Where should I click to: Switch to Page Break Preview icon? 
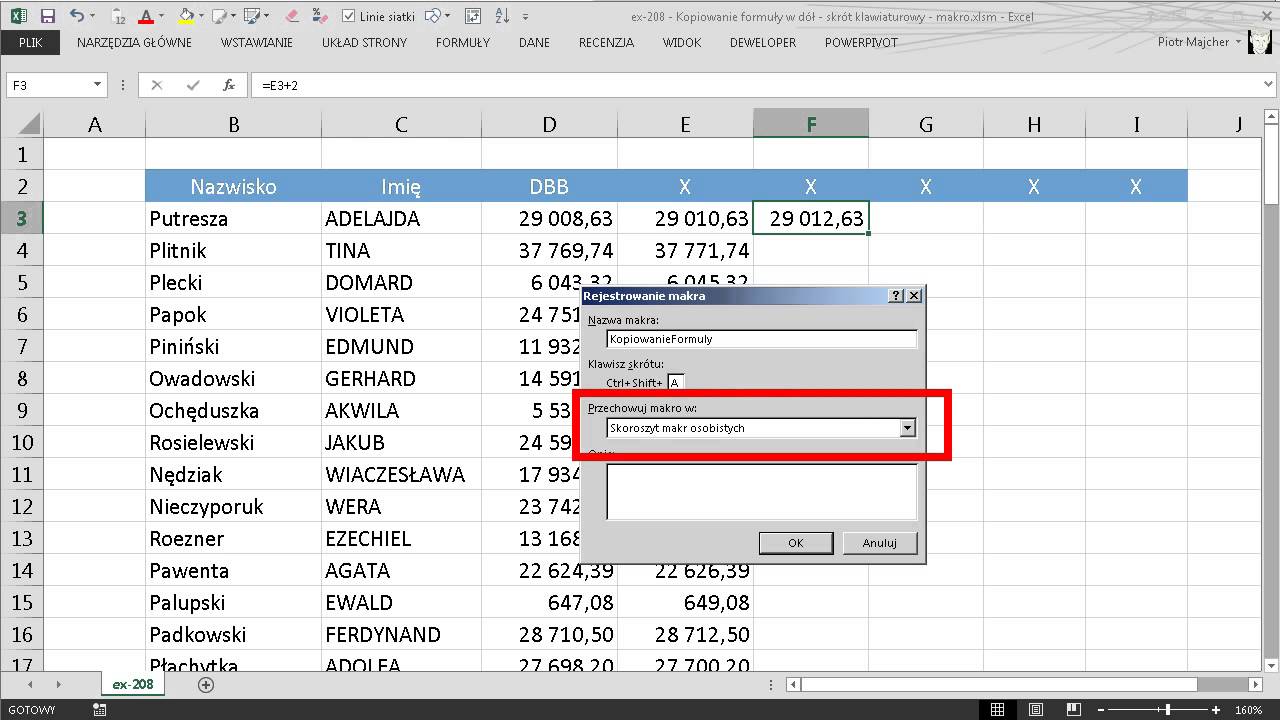(x=1074, y=710)
